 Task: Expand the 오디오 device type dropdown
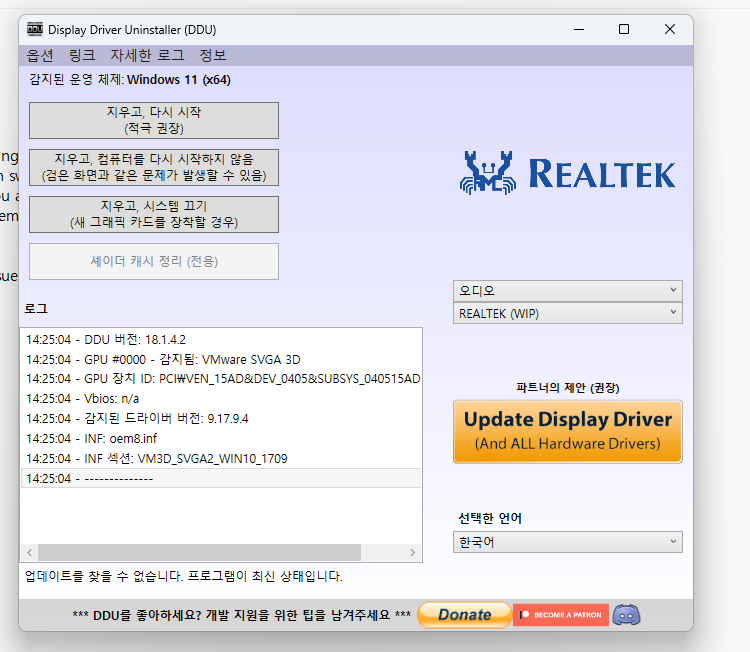568,290
